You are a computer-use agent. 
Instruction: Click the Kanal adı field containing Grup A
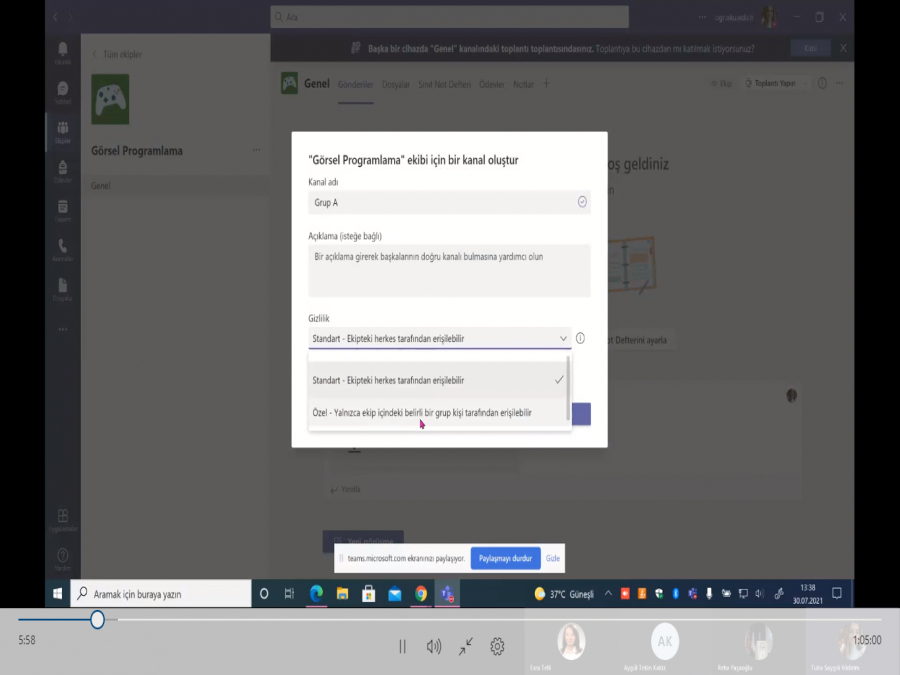tap(449, 202)
